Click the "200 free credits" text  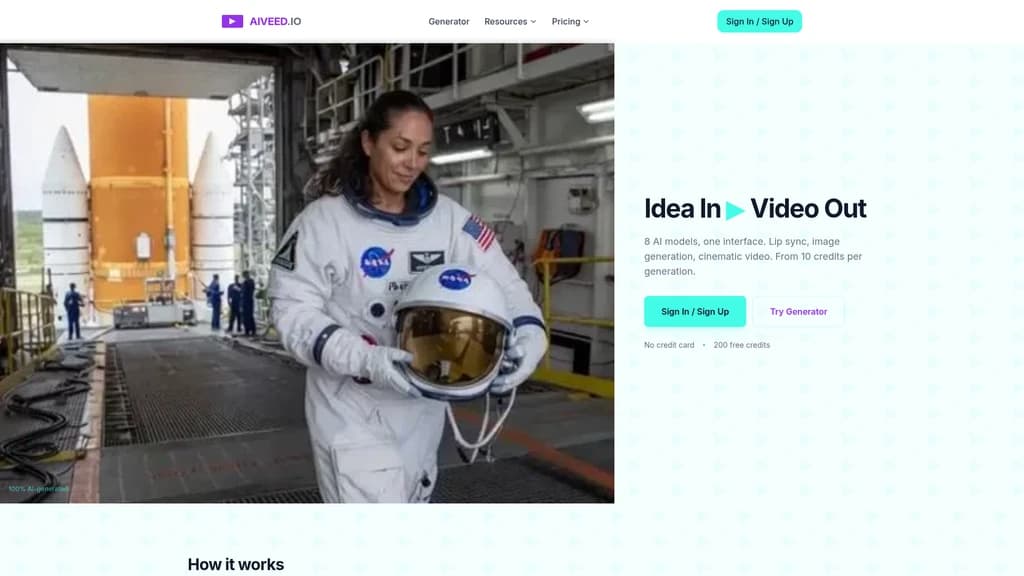click(x=741, y=345)
